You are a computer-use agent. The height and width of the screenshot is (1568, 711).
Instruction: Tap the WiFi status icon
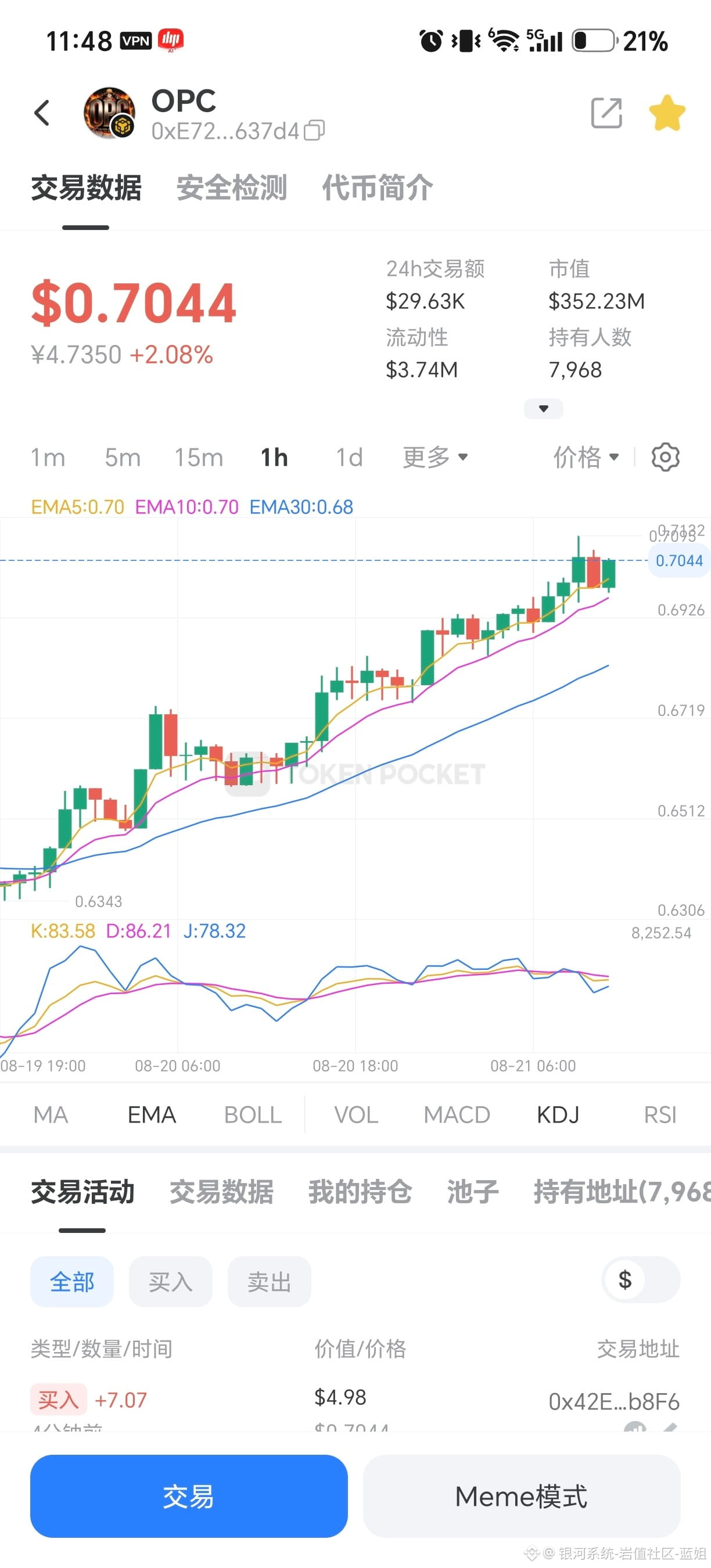click(504, 40)
